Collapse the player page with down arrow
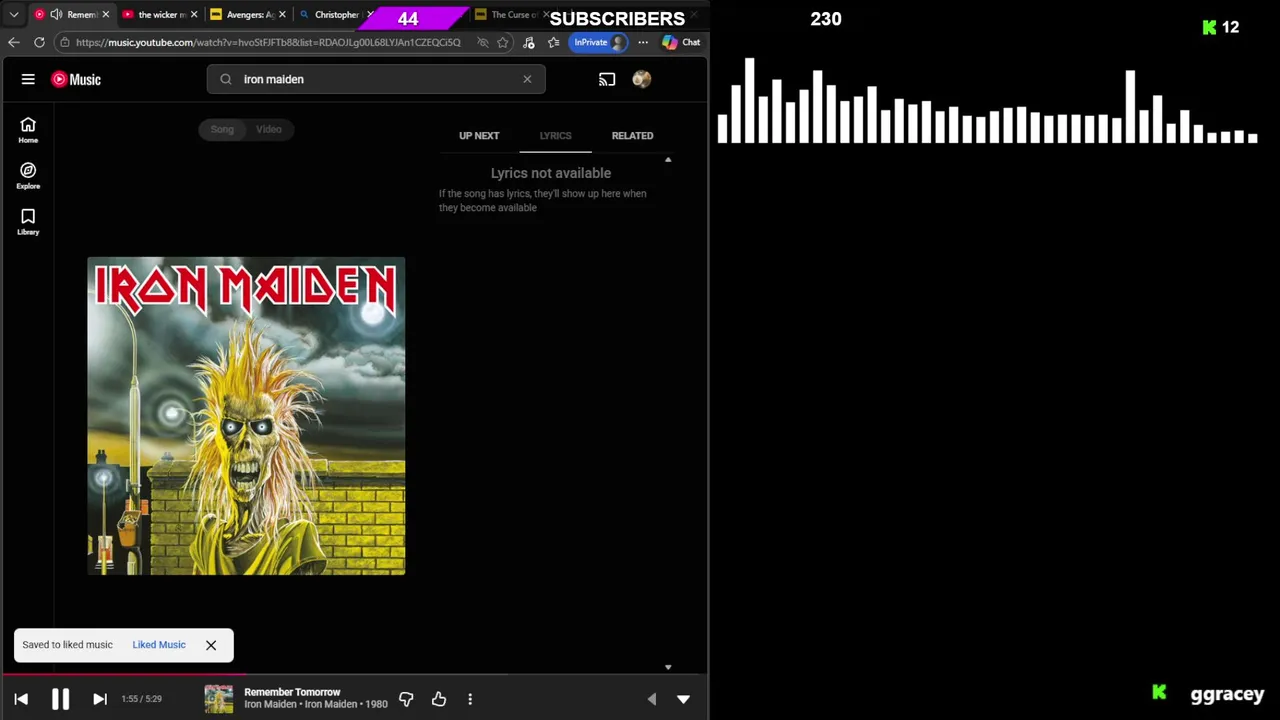Image resolution: width=1280 pixels, height=720 pixels. pos(683,699)
